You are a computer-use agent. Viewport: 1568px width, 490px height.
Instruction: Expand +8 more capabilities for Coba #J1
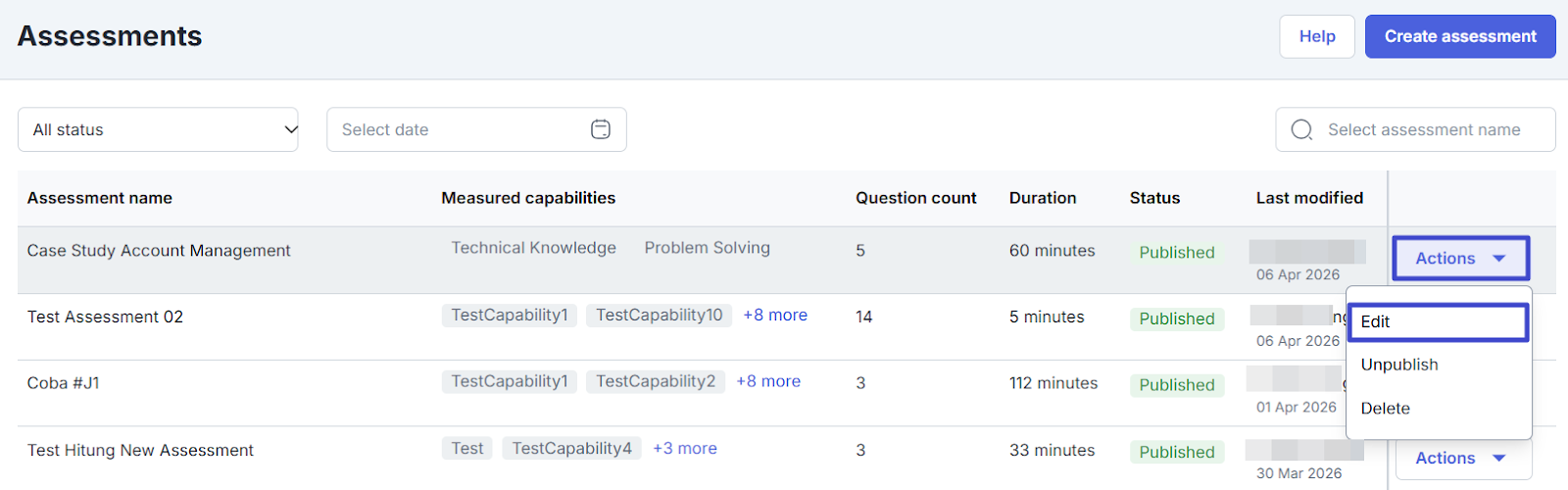point(768,381)
